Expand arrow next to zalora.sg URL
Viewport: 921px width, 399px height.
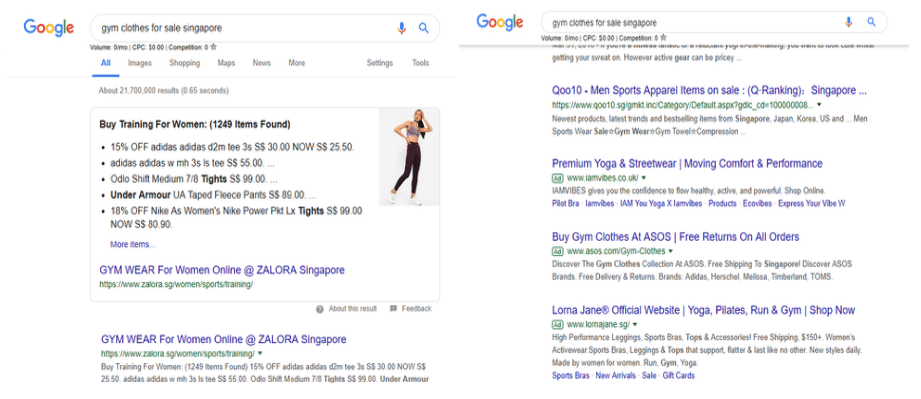(x=260, y=354)
